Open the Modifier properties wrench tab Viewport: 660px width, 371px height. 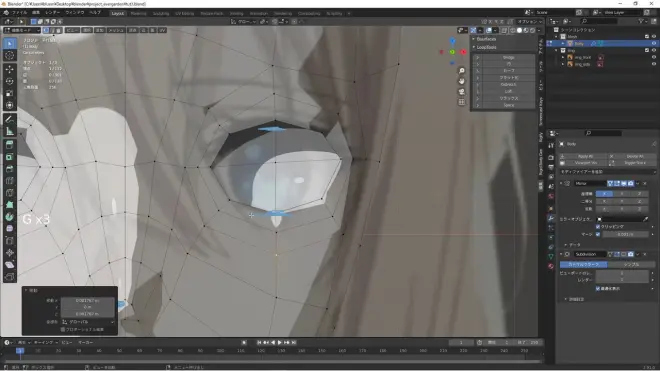click(x=551, y=218)
